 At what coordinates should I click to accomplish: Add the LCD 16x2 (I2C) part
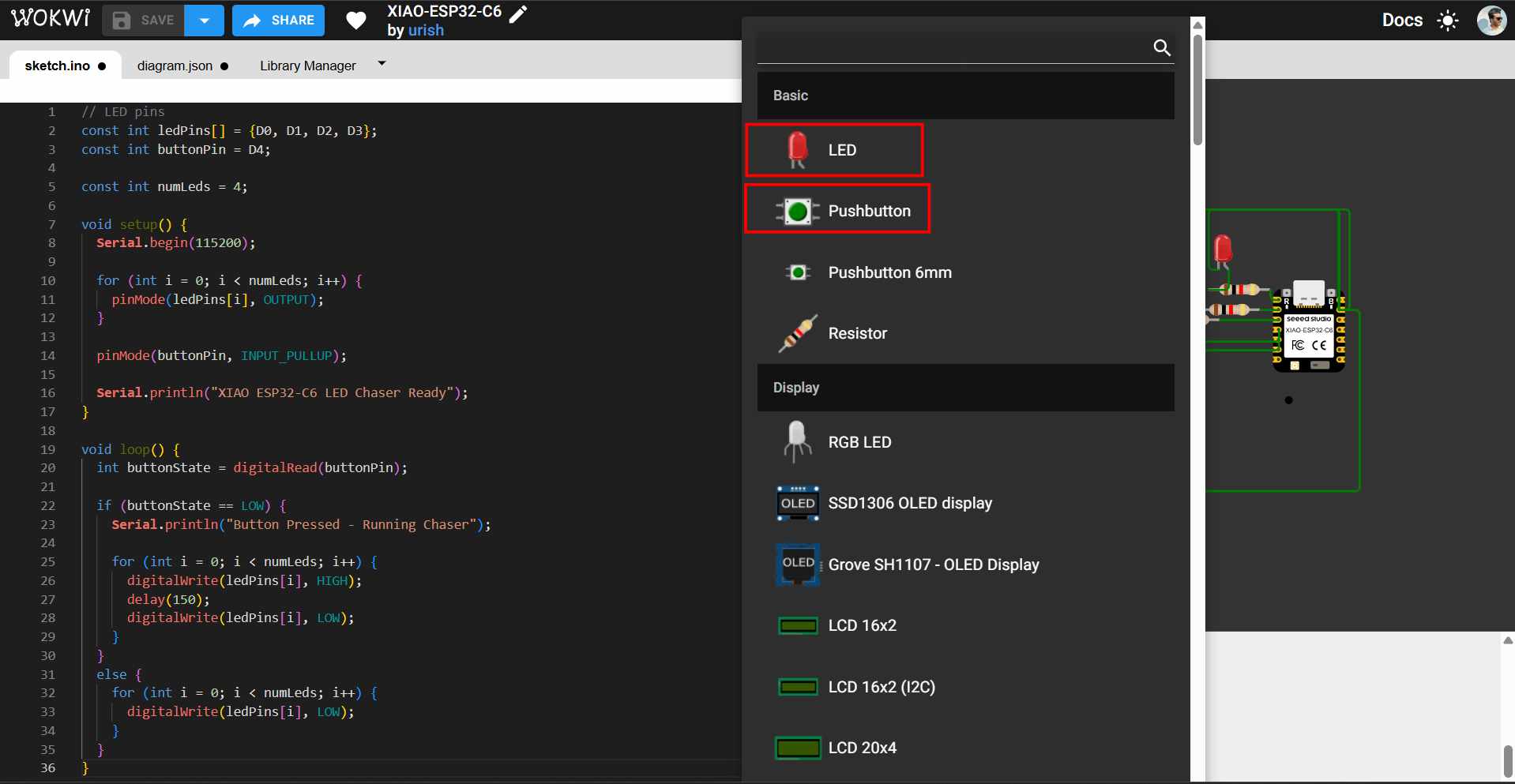click(x=965, y=687)
